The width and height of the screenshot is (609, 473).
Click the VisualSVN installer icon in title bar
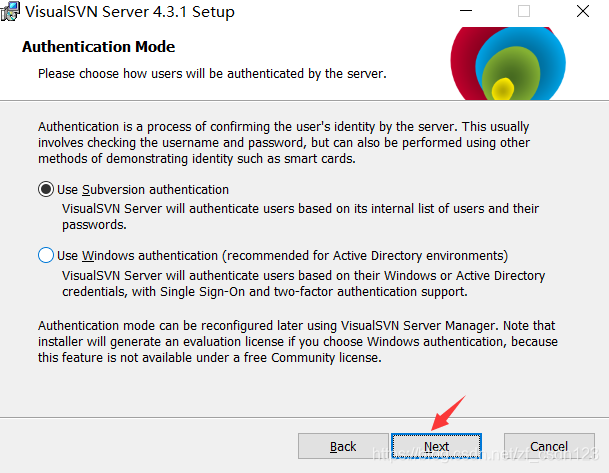click(9, 11)
